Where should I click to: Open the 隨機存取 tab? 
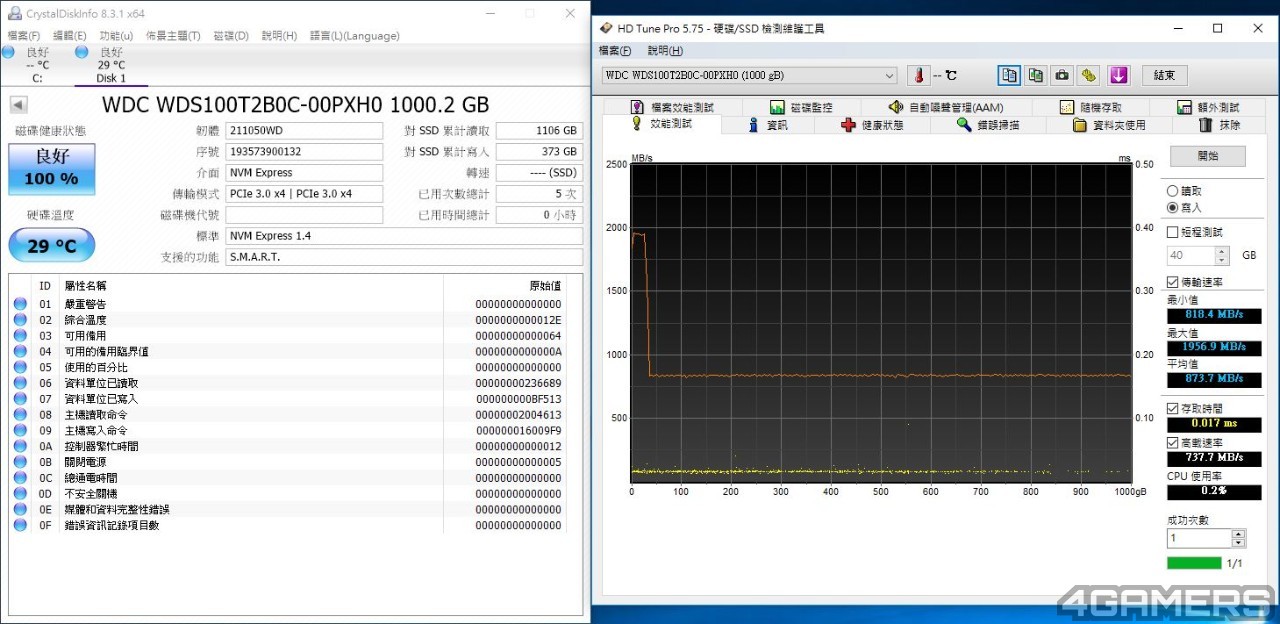tap(1090, 107)
